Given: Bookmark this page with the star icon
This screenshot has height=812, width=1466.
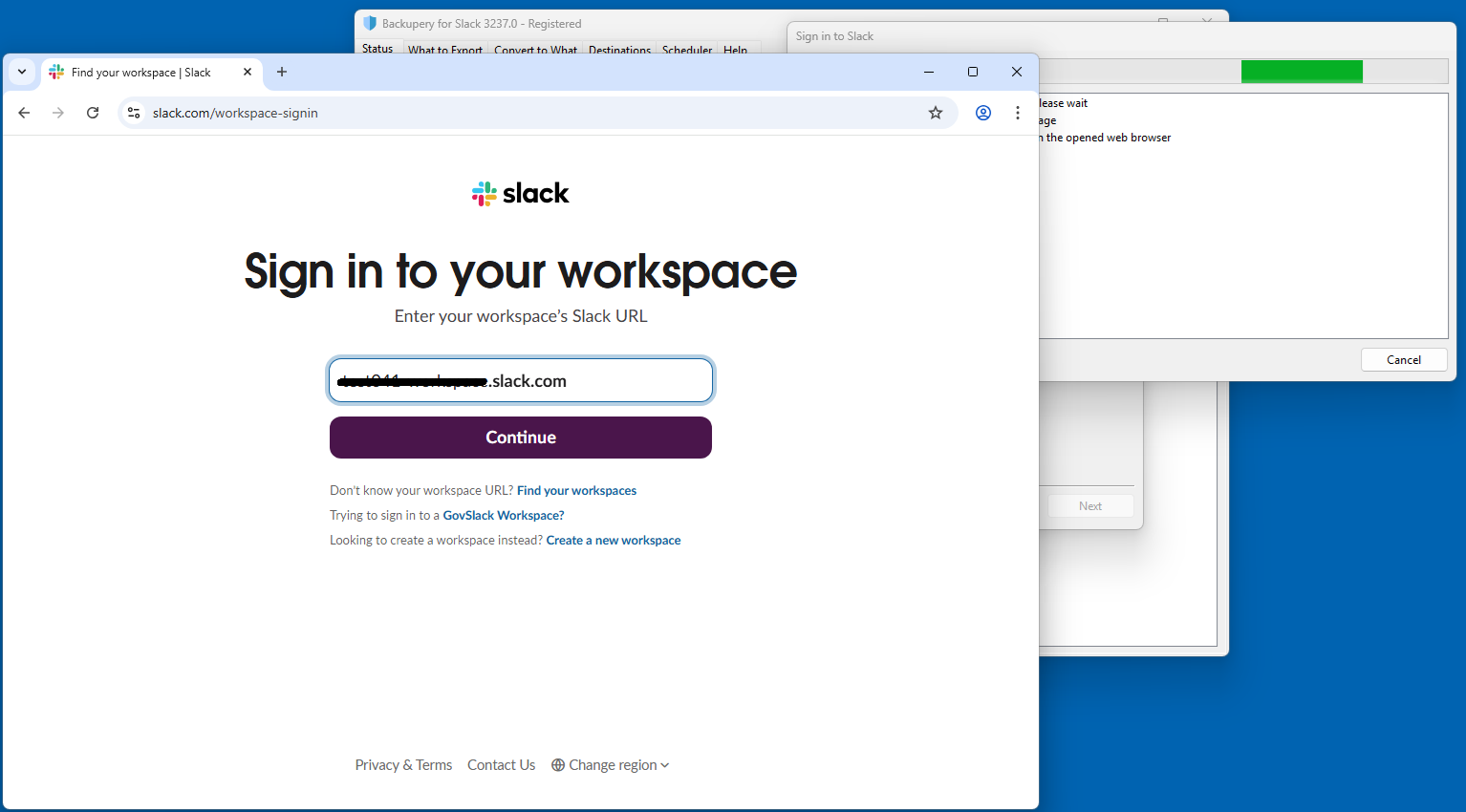Looking at the screenshot, I should coord(936,113).
